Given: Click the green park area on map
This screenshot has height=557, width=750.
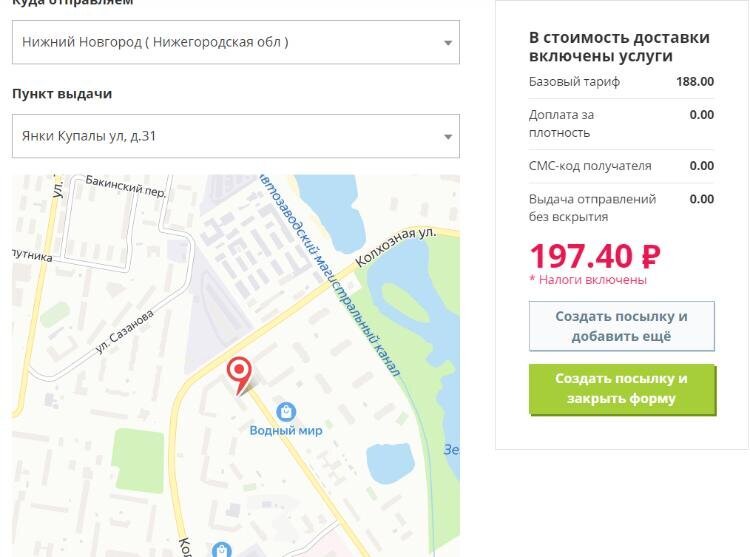Looking at the screenshot, I should pyautogui.click(x=137, y=460).
